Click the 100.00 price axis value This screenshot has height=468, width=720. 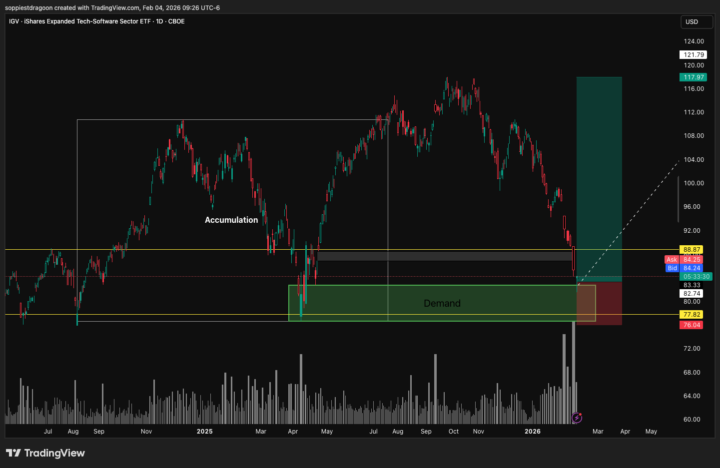[x=693, y=183]
